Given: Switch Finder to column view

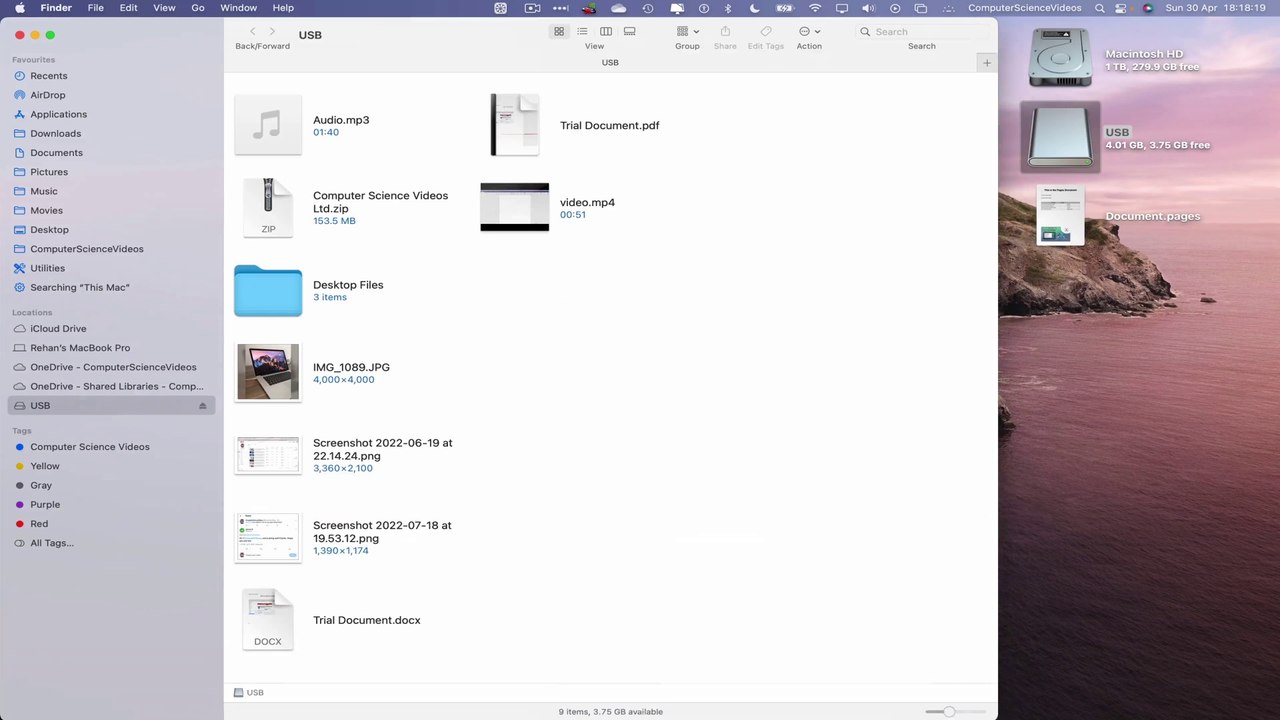Looking at the screenshot, I should pyautogui.click(x=606, y=32).
